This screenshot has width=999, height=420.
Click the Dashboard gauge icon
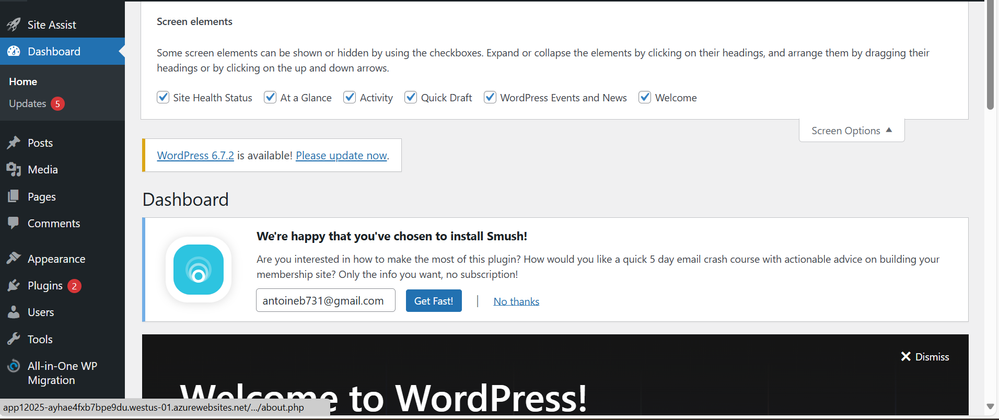tap(13, 52)
